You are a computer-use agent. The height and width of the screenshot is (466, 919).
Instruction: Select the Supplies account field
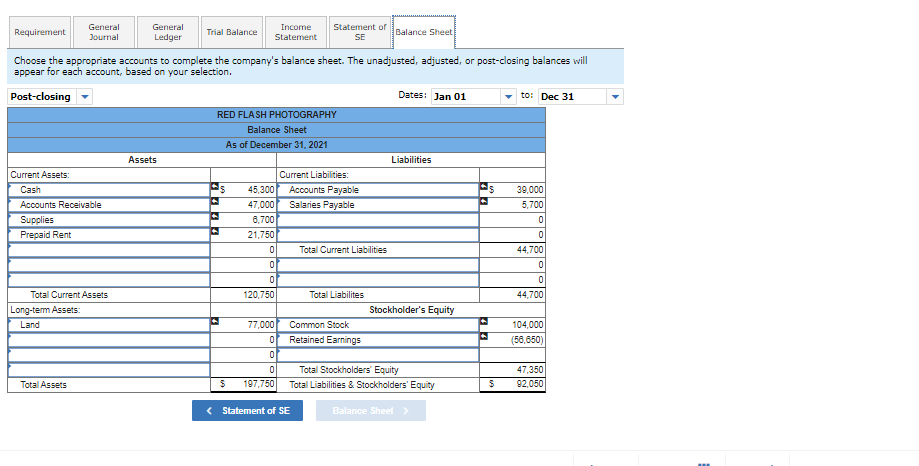coord(109,220)
